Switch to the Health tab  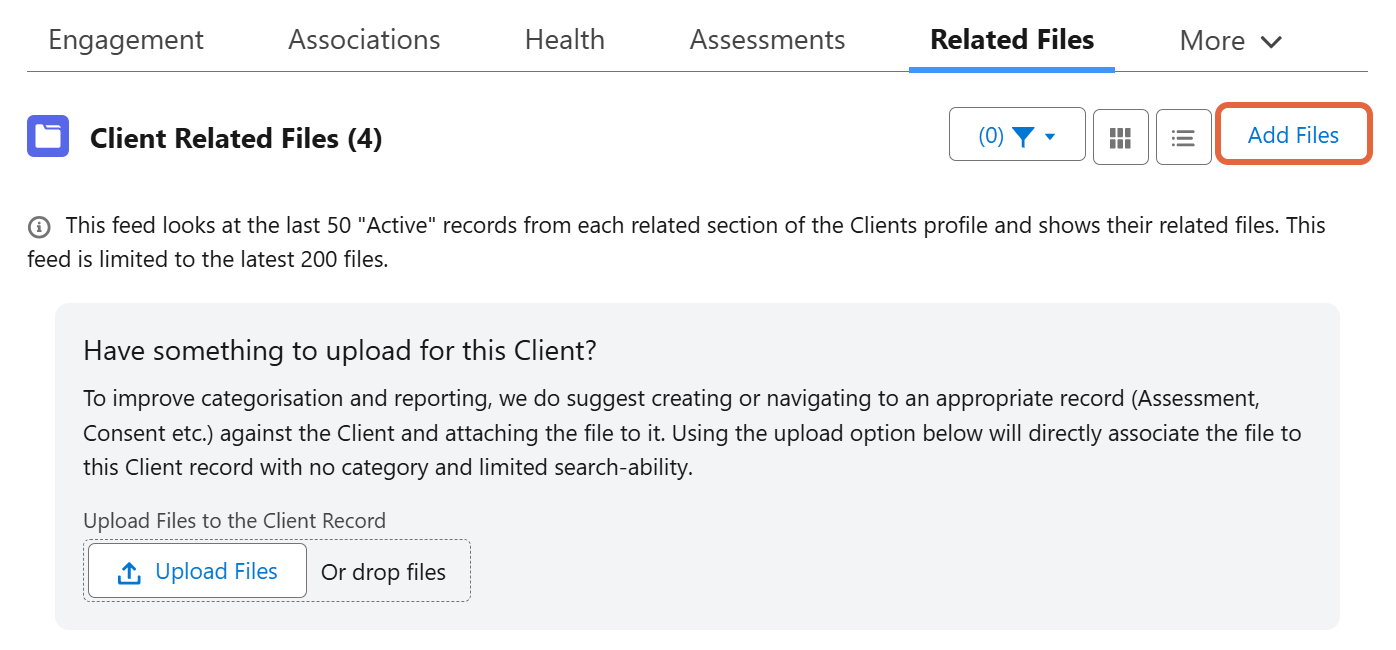tap(565, 40)
